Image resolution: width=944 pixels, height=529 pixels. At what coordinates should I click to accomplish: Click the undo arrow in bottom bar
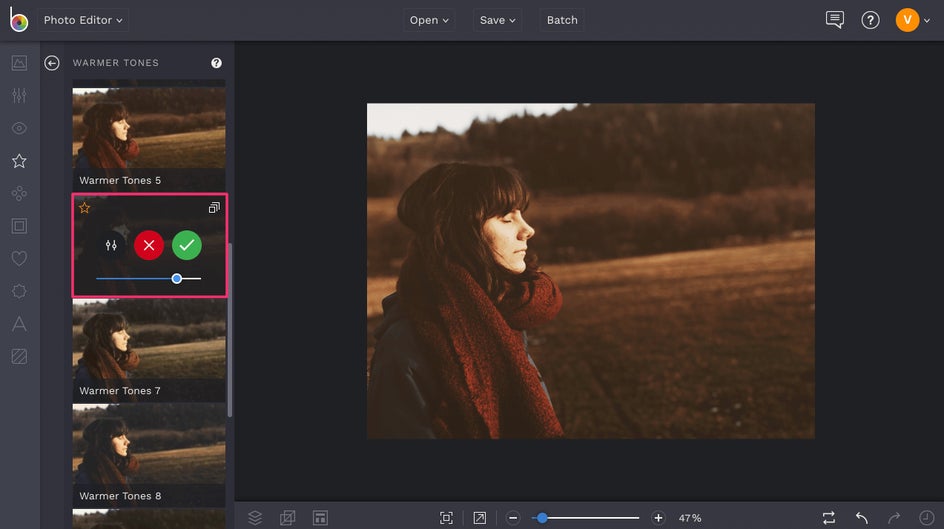tap(861, 518)
